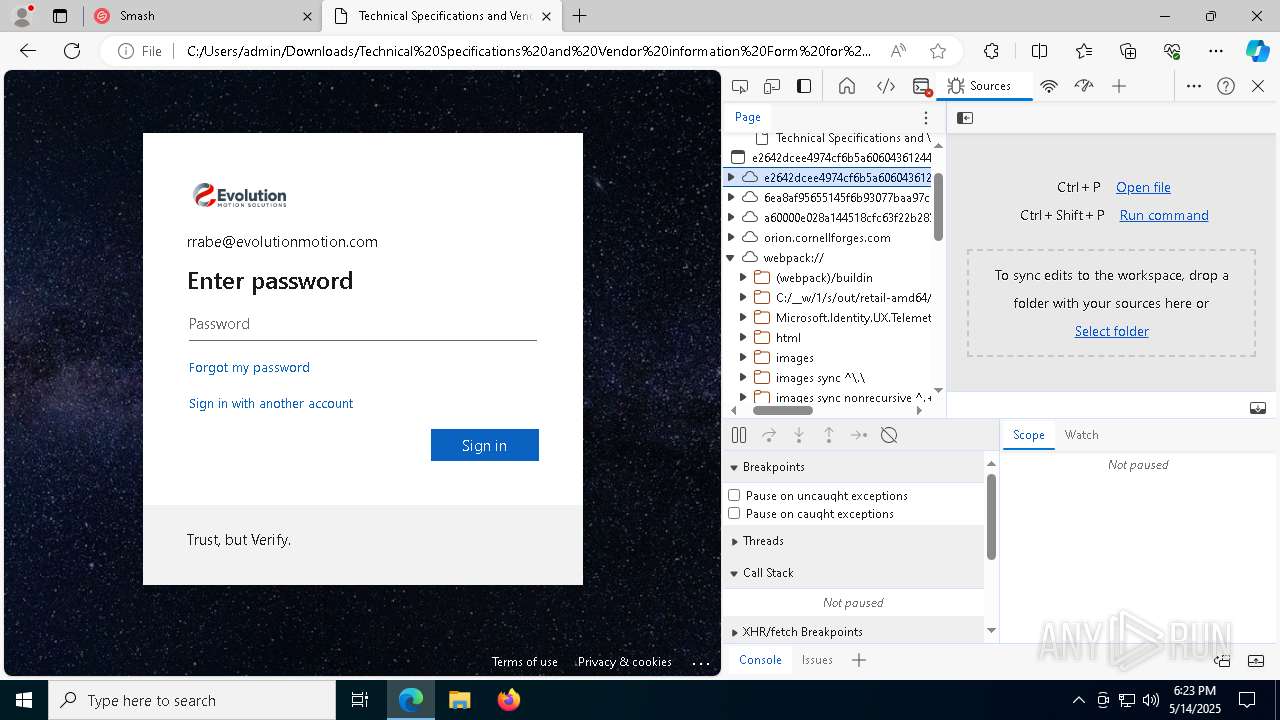Collapse the Call Stack section

pyautogui.click(x=734, y=573)
